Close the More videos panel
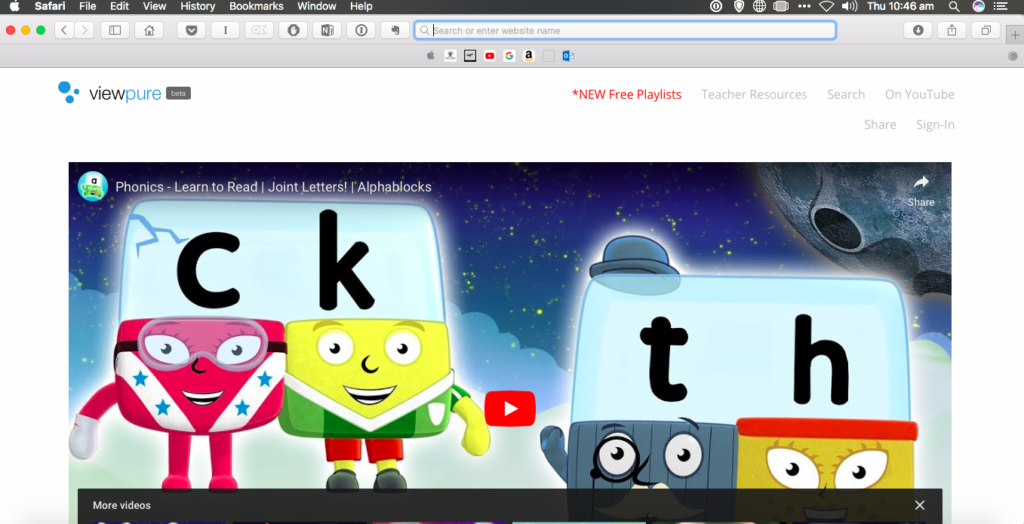 click(x=920, y=505)
